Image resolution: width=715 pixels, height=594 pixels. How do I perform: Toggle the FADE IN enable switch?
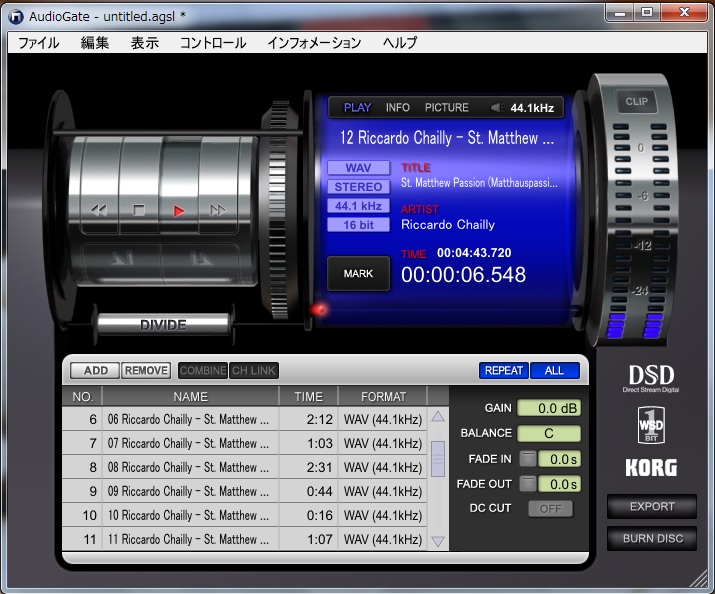point(528,459)
